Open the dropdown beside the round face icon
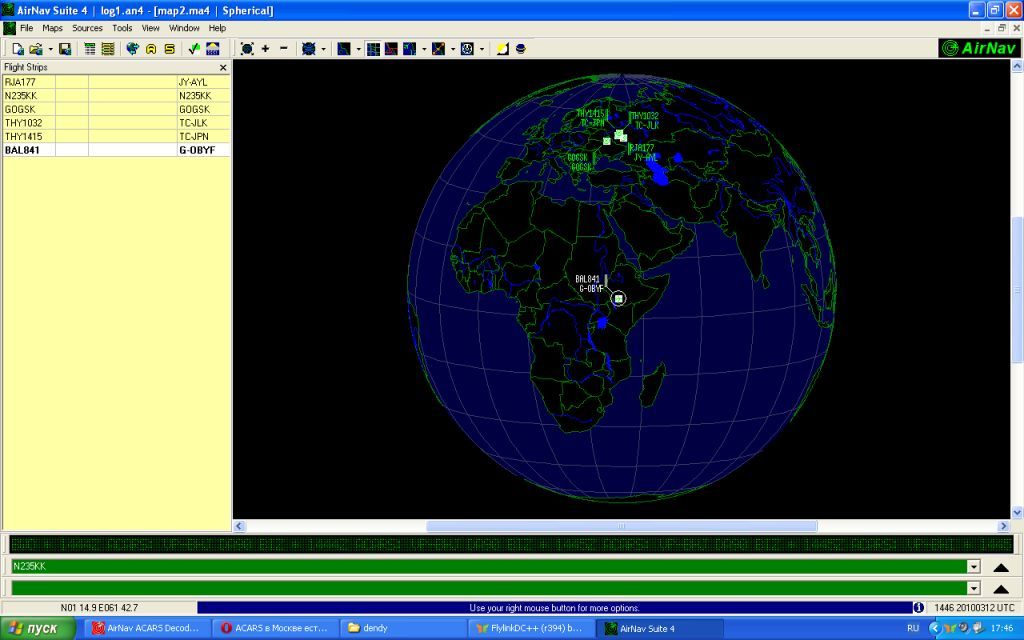Viewport: 1024px width, 640px height. (x=481, y=50)
